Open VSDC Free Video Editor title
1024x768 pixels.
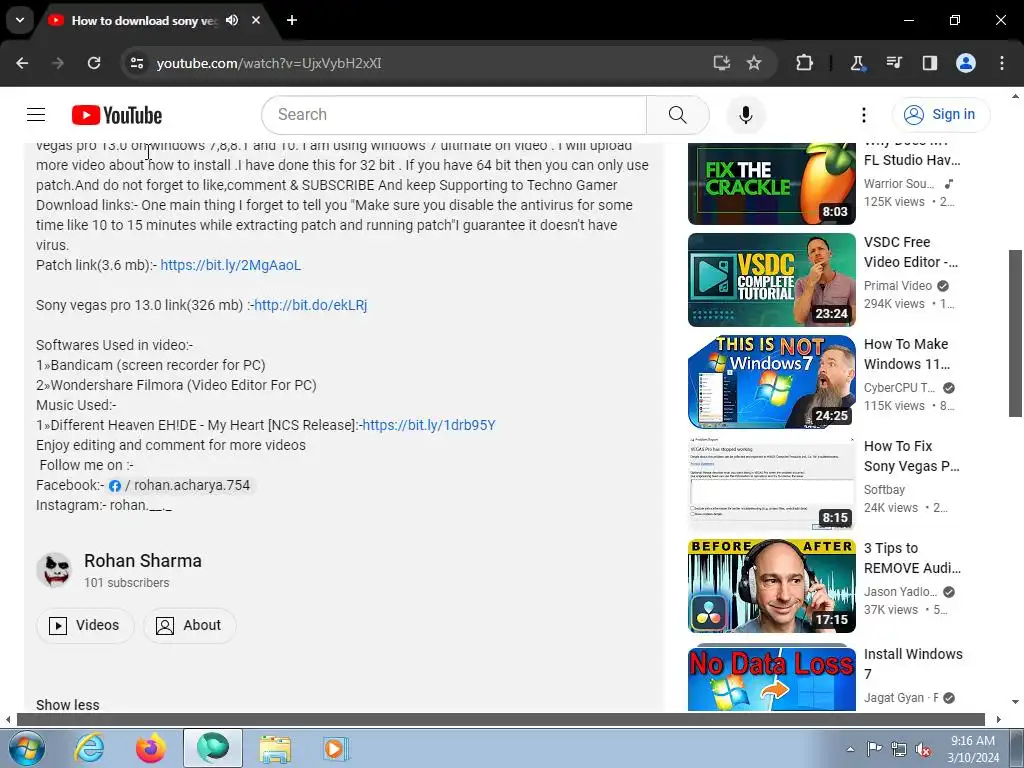[x=911, y=252]
